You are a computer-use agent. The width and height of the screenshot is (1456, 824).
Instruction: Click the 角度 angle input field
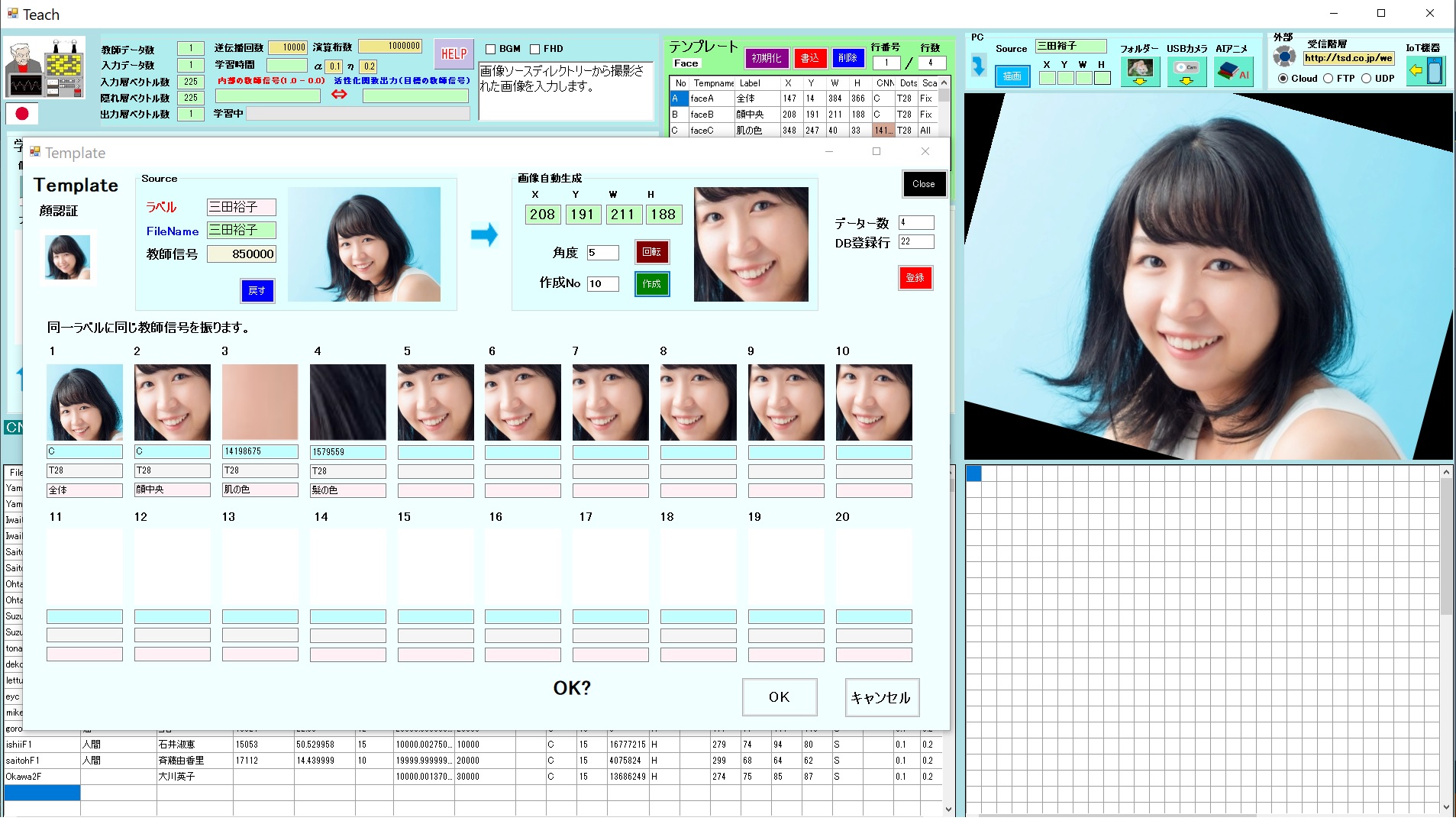click(x=602, y=253)
